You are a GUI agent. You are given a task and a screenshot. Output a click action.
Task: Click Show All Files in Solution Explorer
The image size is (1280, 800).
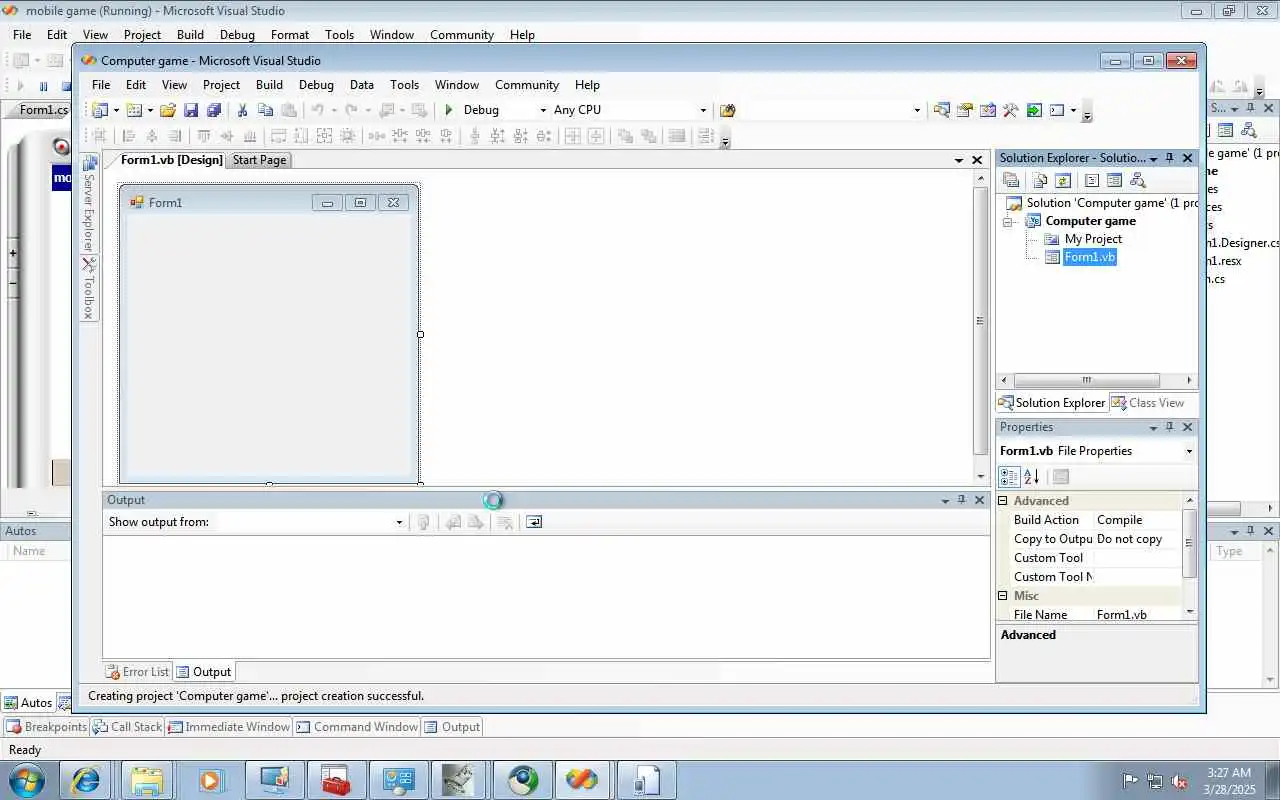[x=1040, y=181]
